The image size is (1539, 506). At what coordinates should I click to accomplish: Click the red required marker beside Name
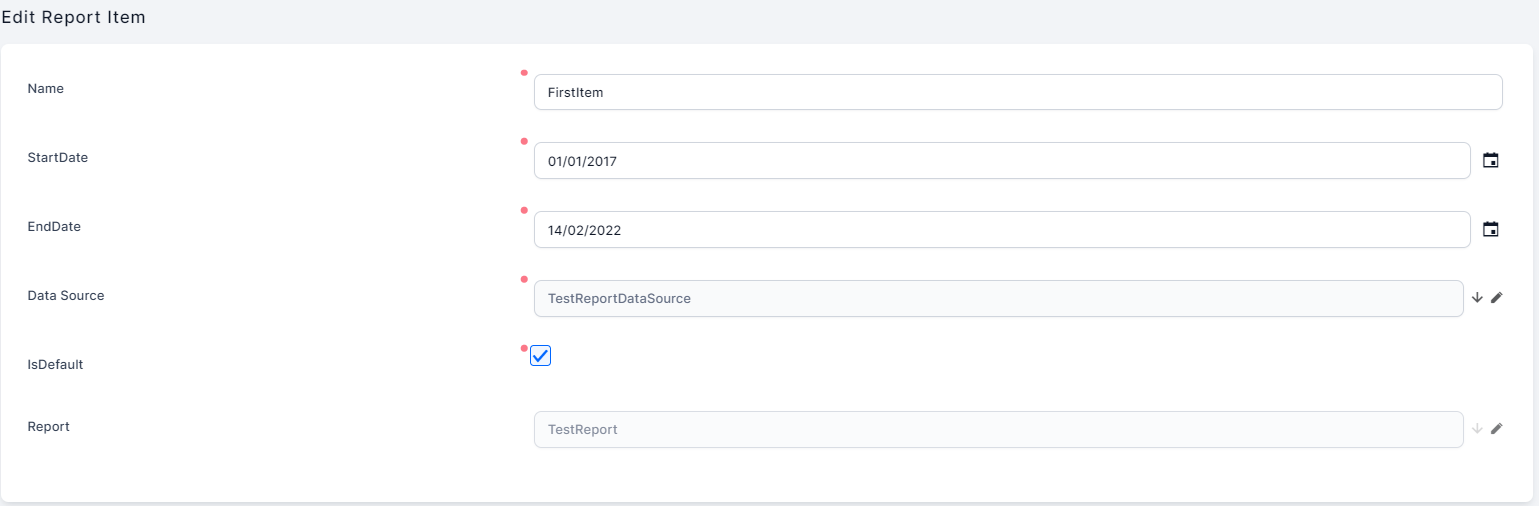pyautogui.click(x=524, y=72)
